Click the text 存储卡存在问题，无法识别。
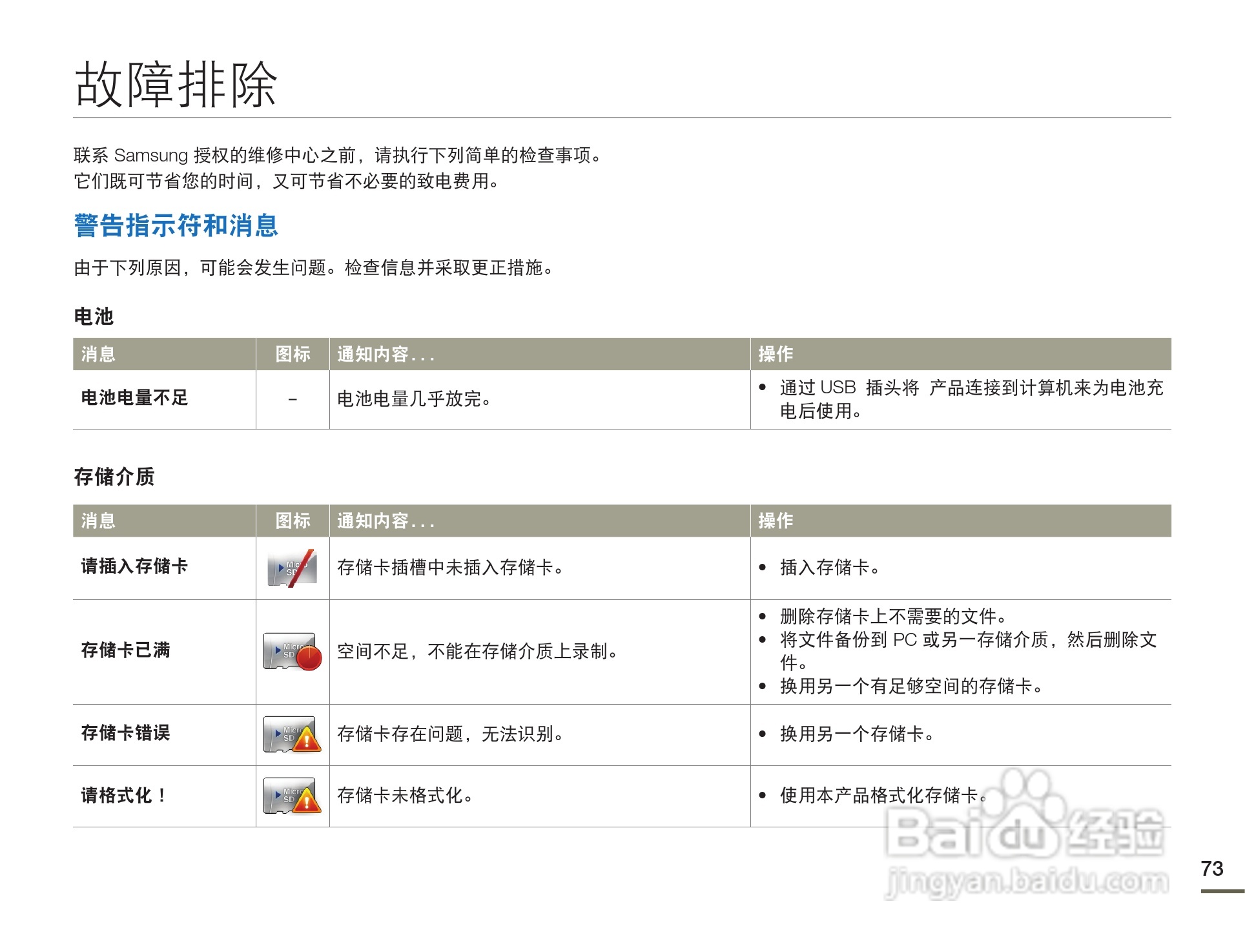The image size is (1245, 952). pyautogui.click(x=451, y=734)
